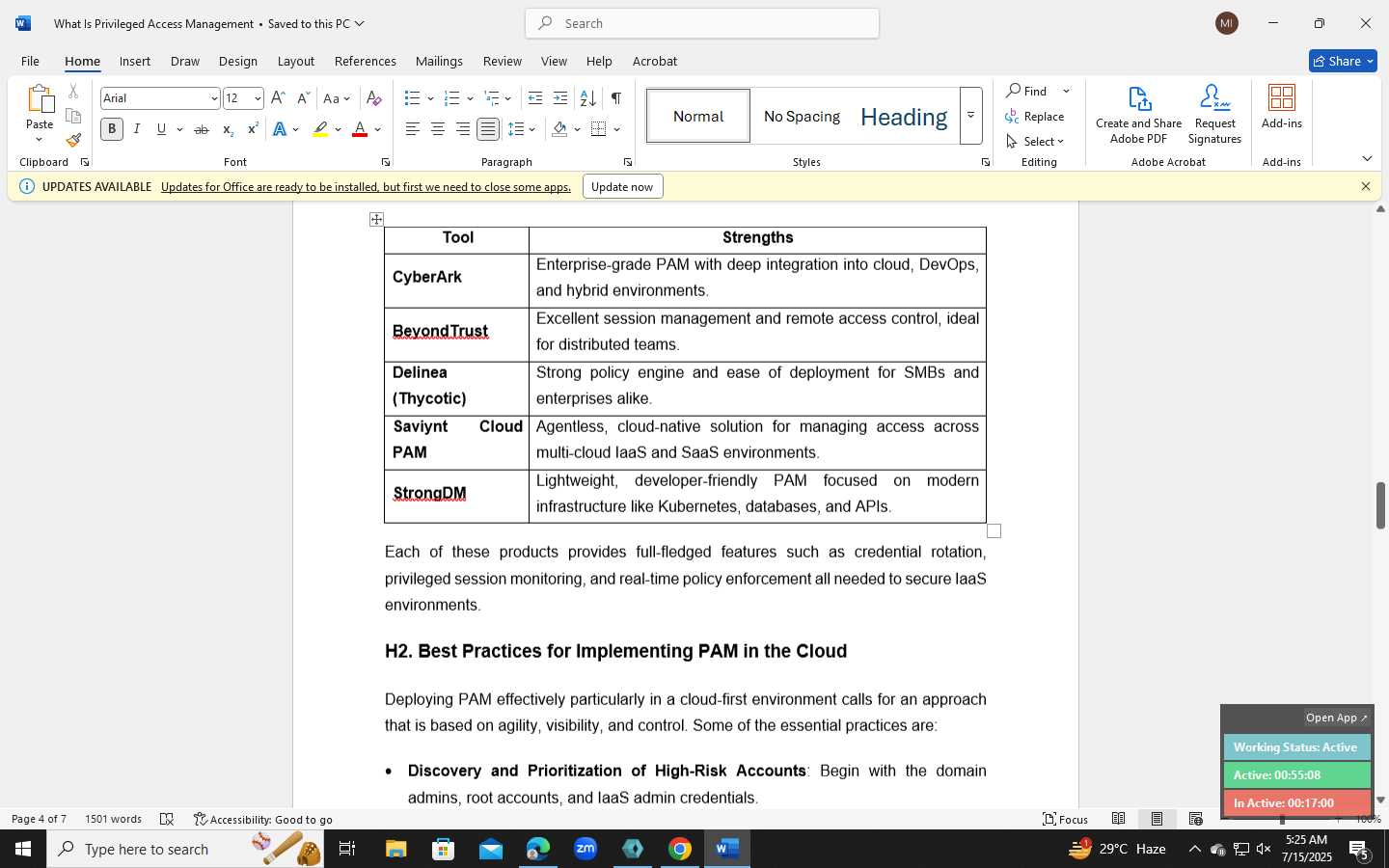The image size is (1389, 868).
Task: Toggle Italic formatting
Action: (x=137, y=129)
